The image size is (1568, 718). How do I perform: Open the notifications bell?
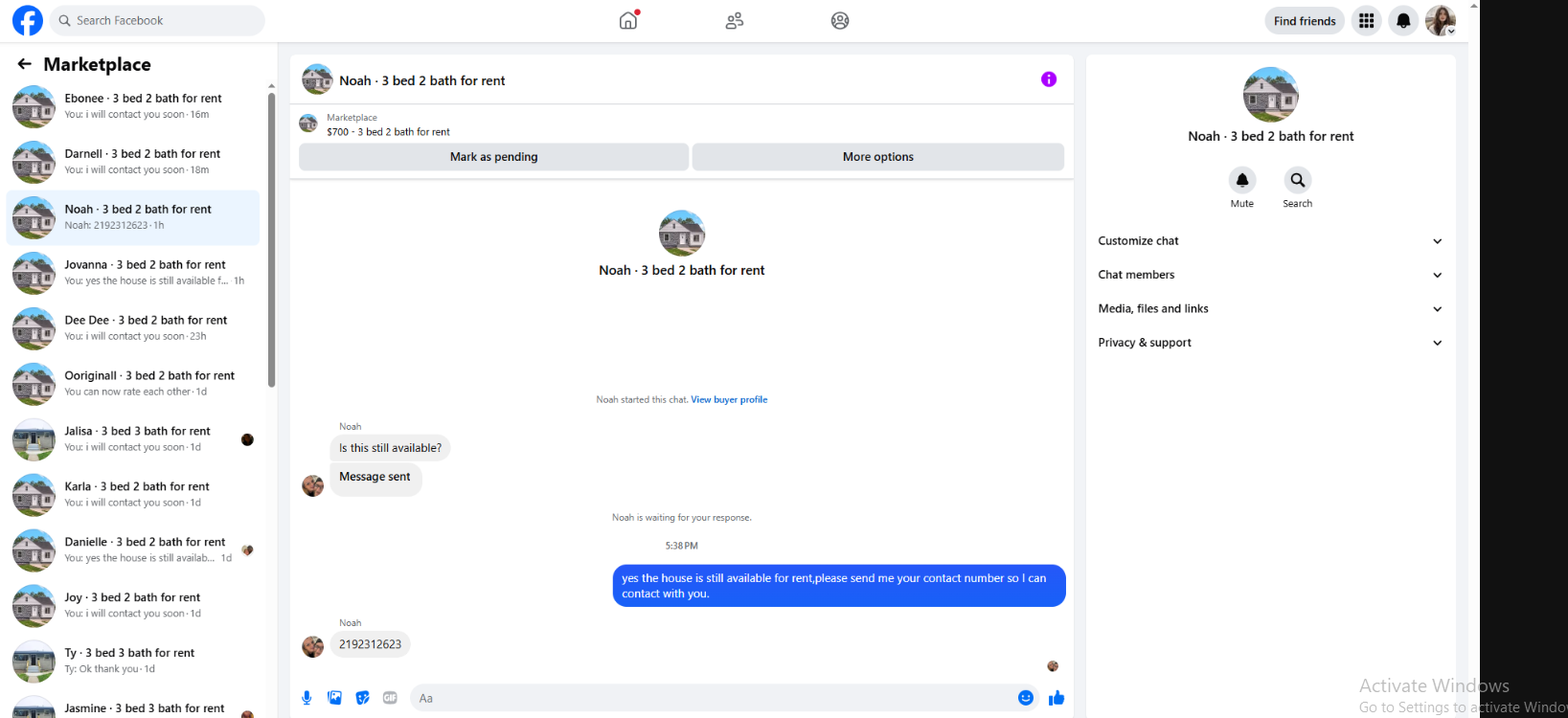pyautogui.click(x=1403, y=20)
